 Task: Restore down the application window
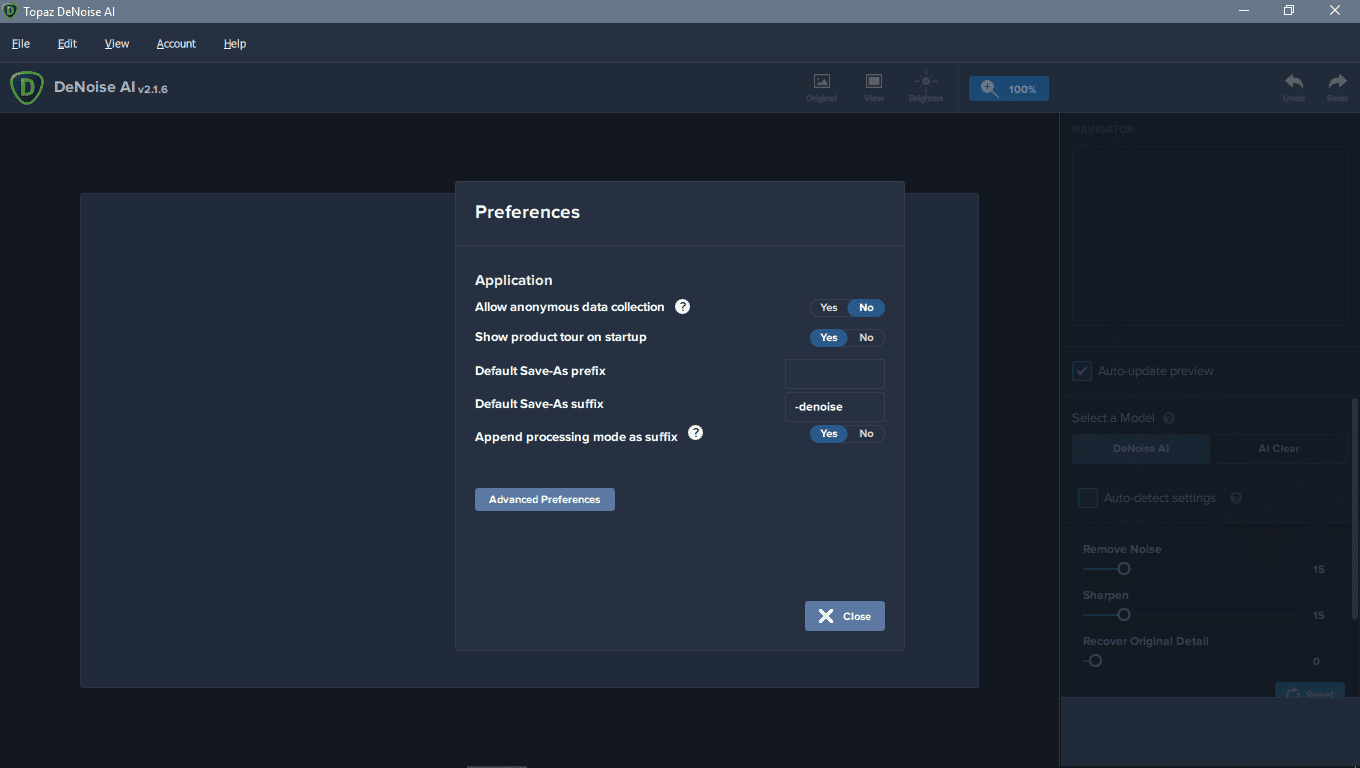[1289, 11]
